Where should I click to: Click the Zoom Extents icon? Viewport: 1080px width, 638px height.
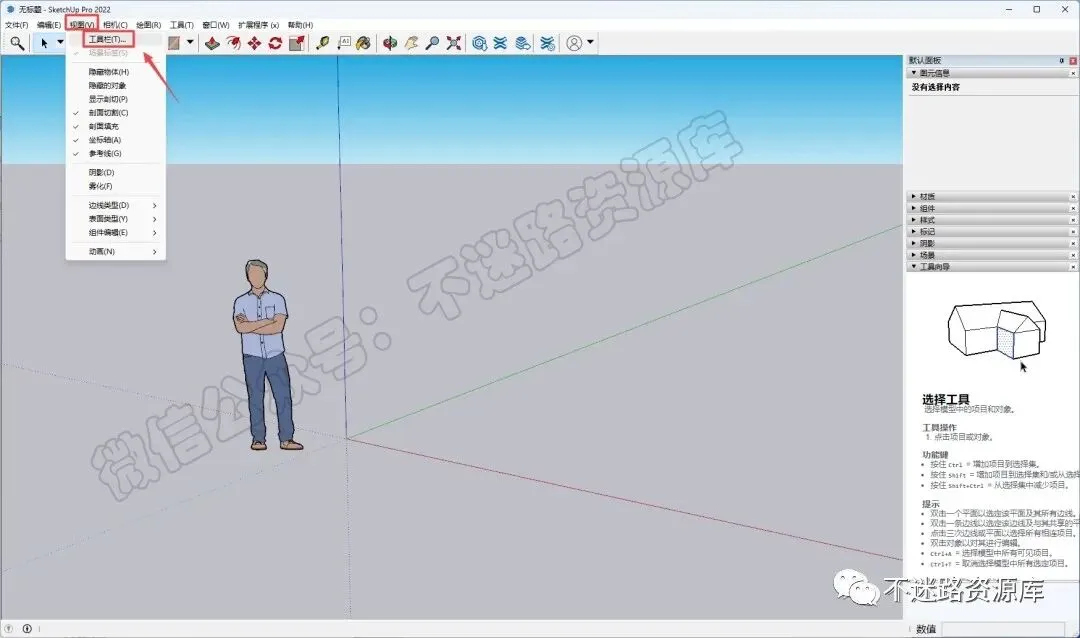454,43
